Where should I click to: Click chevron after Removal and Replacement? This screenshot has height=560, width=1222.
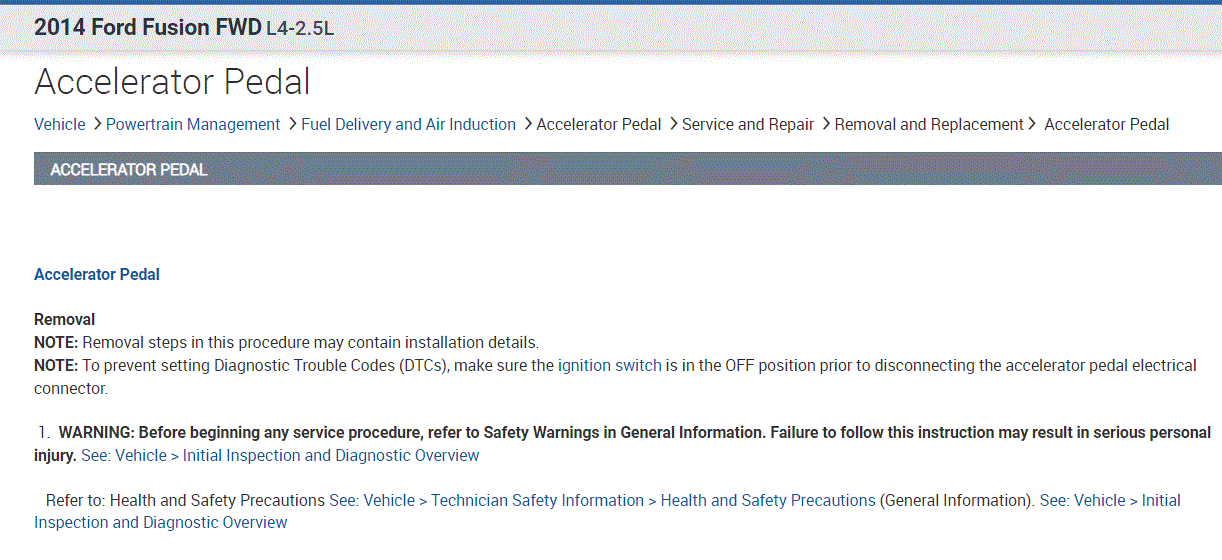[x=1032, y=124]
